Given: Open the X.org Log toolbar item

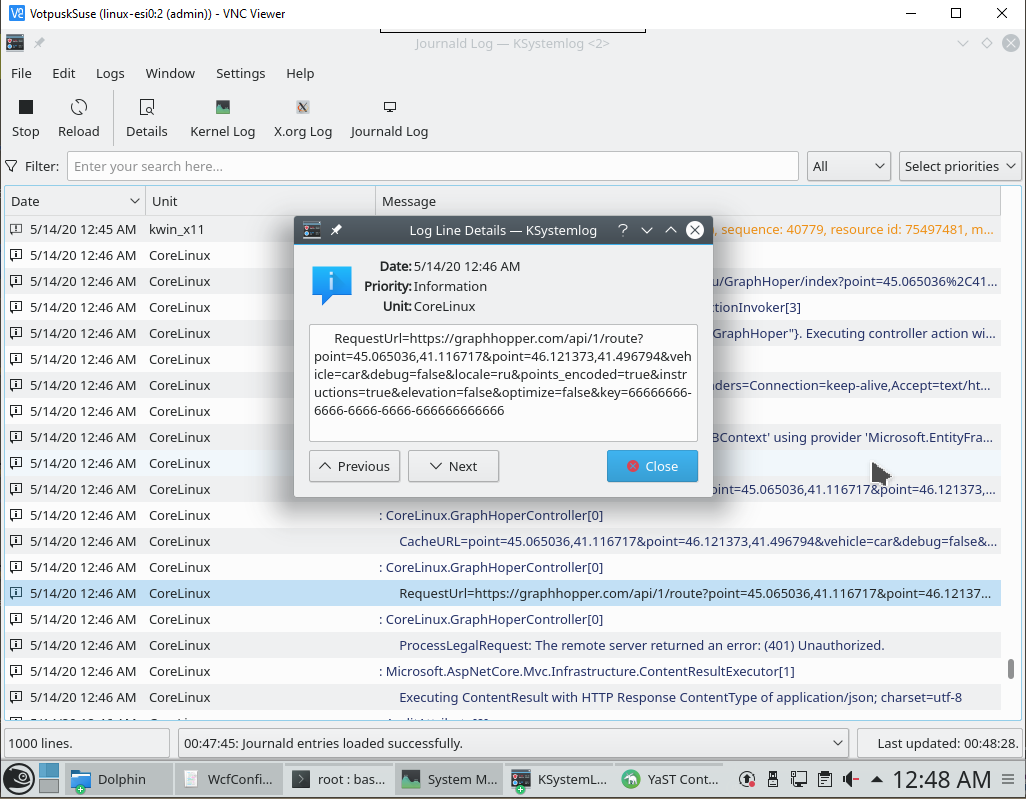Looking at the screenshot, I should point(302,118).
